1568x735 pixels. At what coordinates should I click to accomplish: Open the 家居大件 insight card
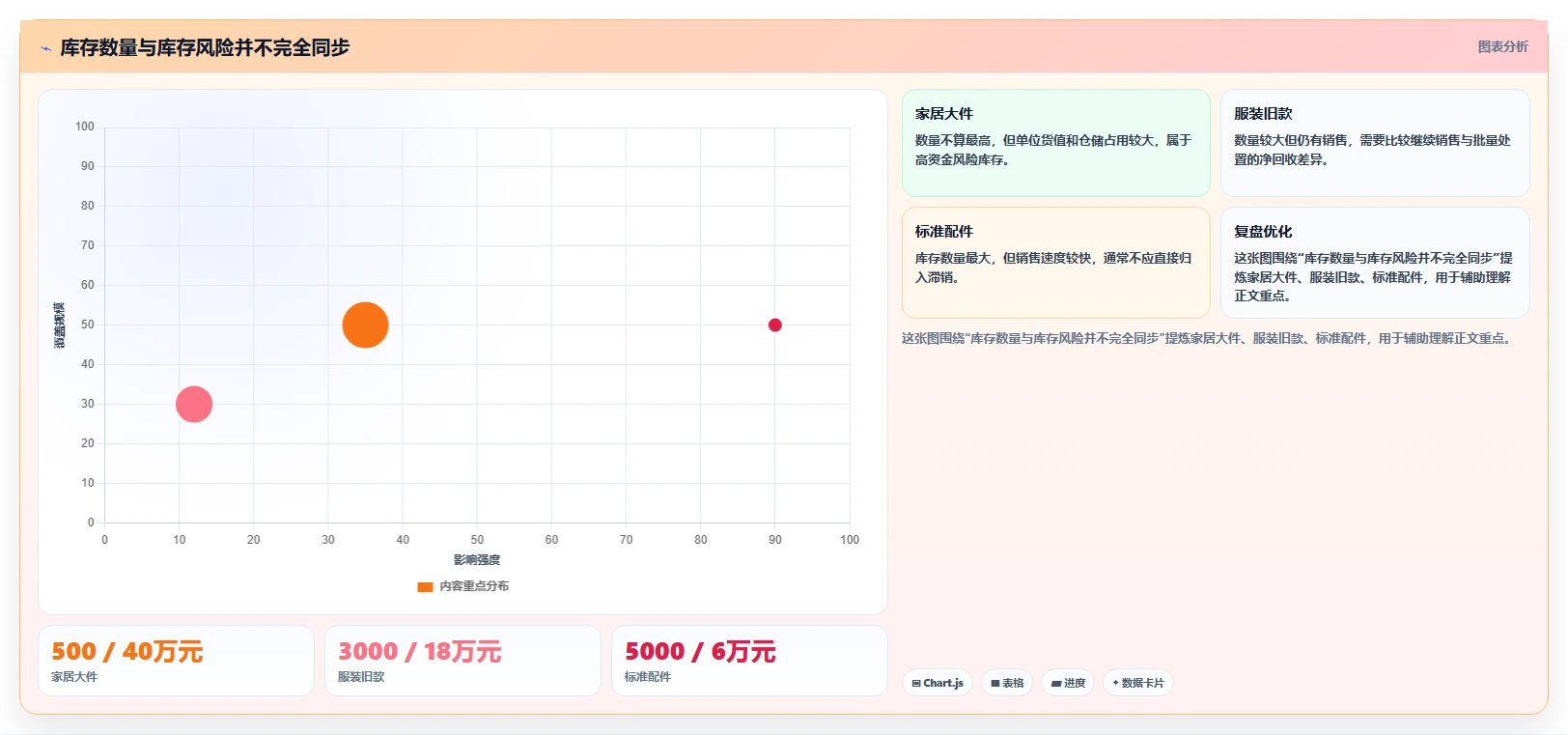point(1055,143)
